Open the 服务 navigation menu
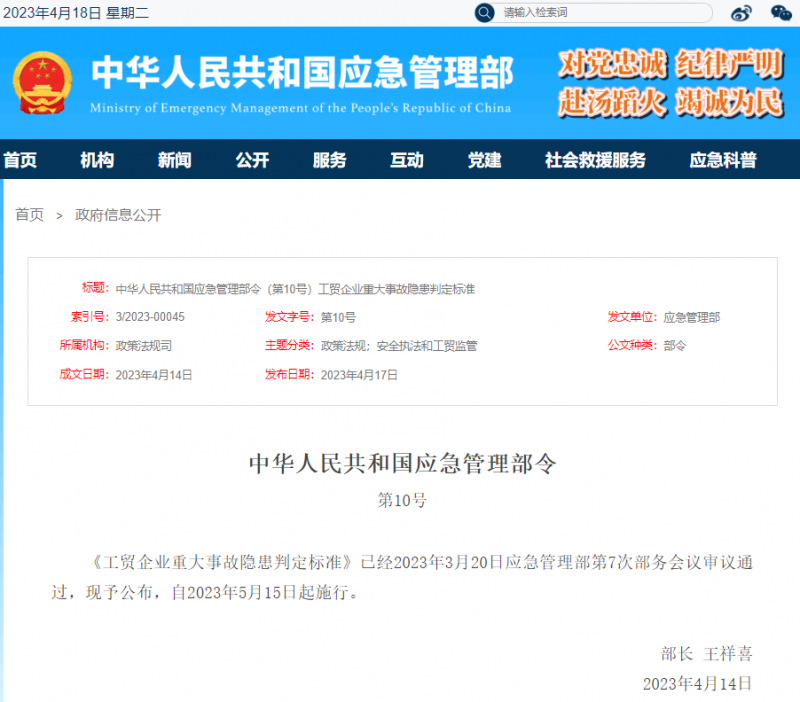The image size is (800, 702). 329,160
